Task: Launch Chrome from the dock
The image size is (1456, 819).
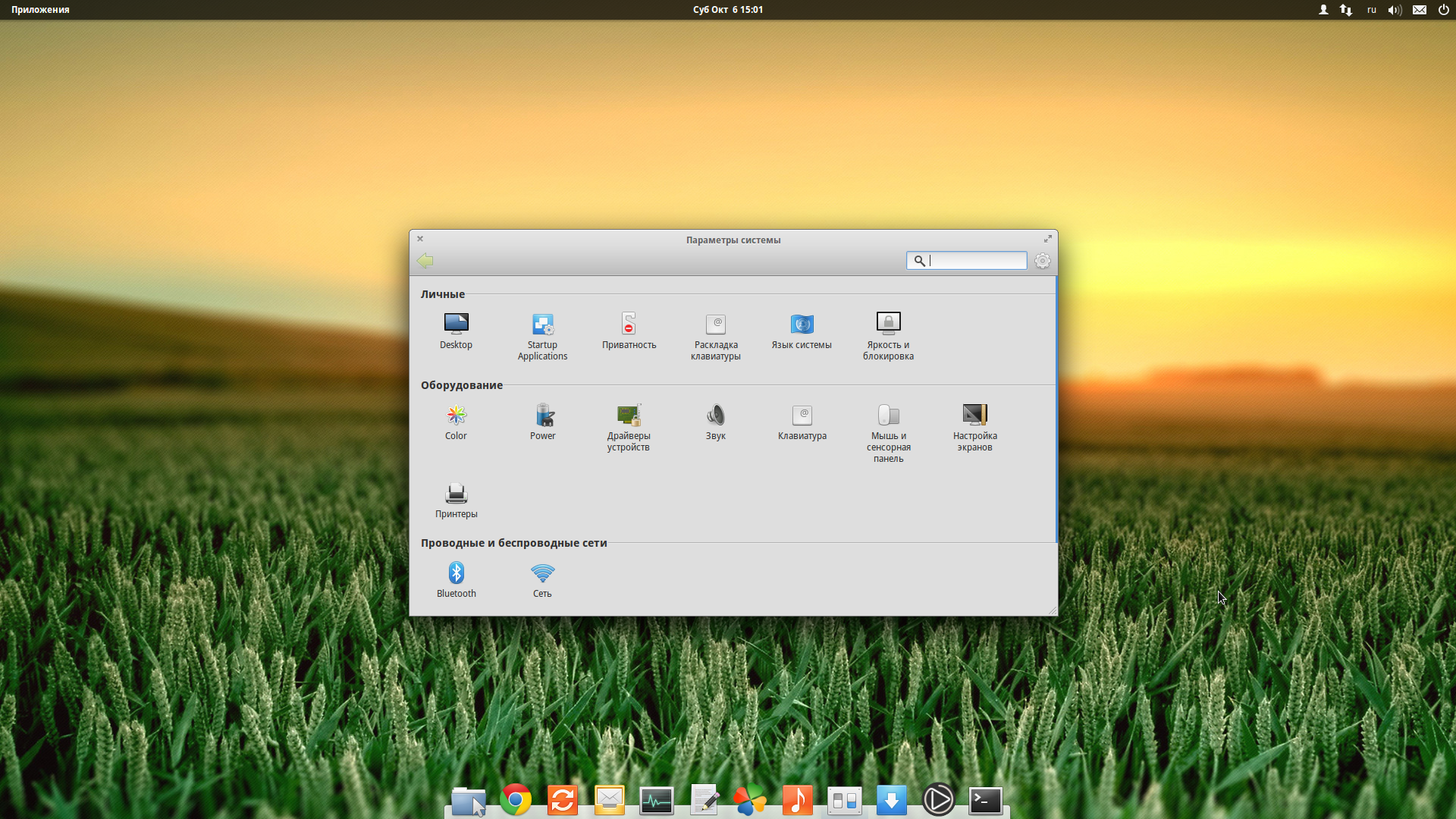Action: coord(516,800)
